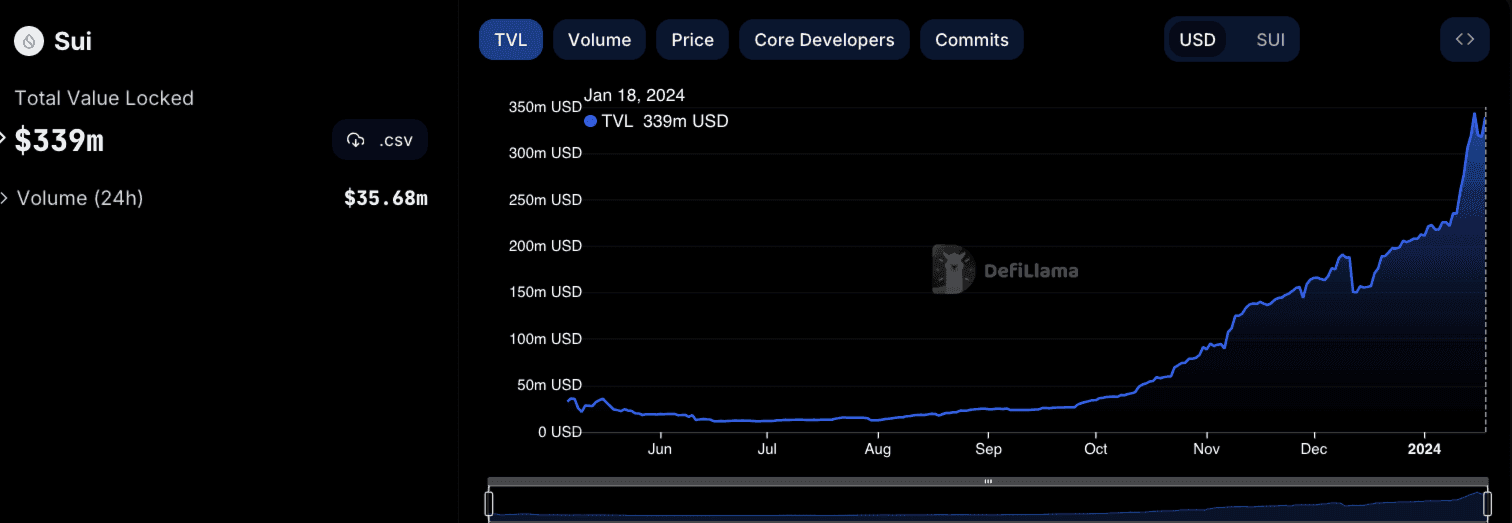This screenshot has height=523, width=1512.
Task: Click the Sui chain name heading
Action: pyautogui.click(x=73, y=41)
